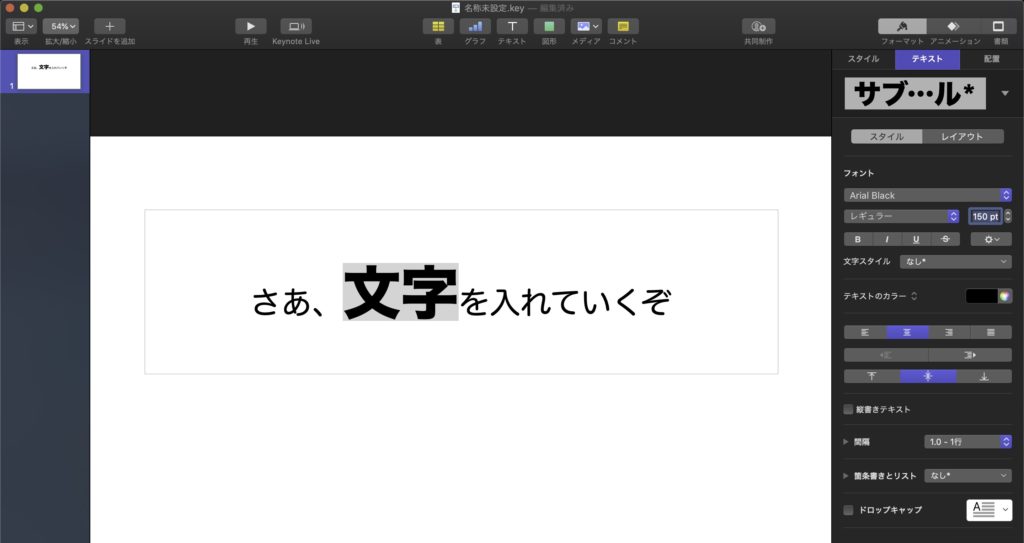Screen dimensions: 1024x543
Task: Open the black text color swatch
Action: [982, 296]
